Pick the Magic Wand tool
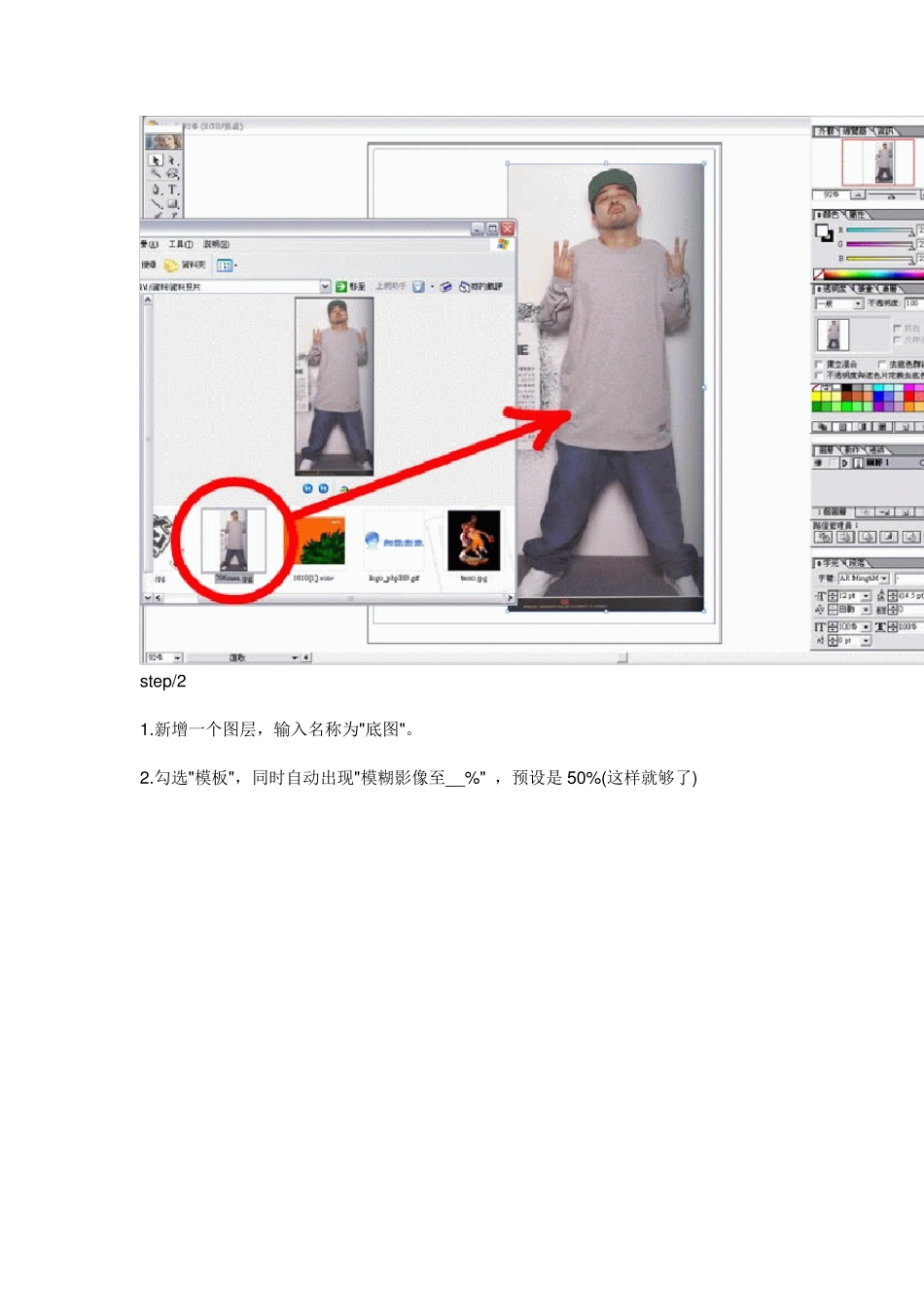Screen dimensions: 924x1307 click(x=156, y=174)
